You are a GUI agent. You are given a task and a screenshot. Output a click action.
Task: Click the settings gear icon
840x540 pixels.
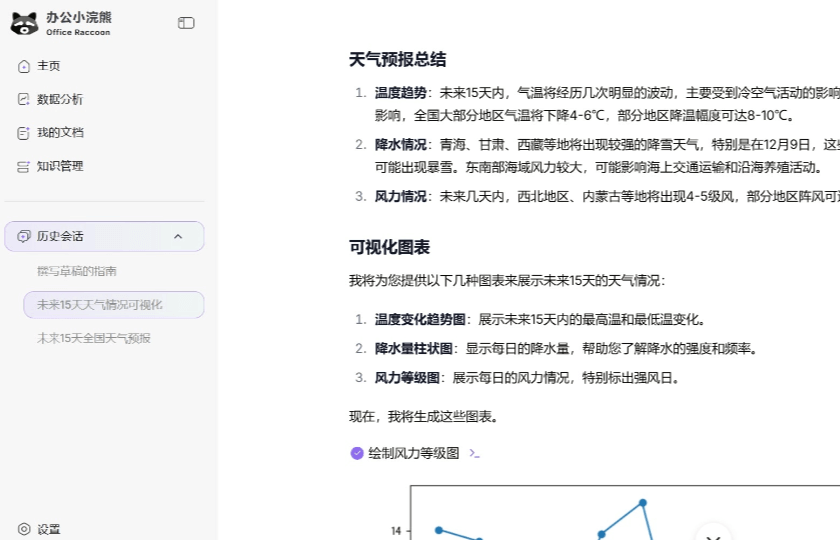pyautogui.click(x=24, y=529)
